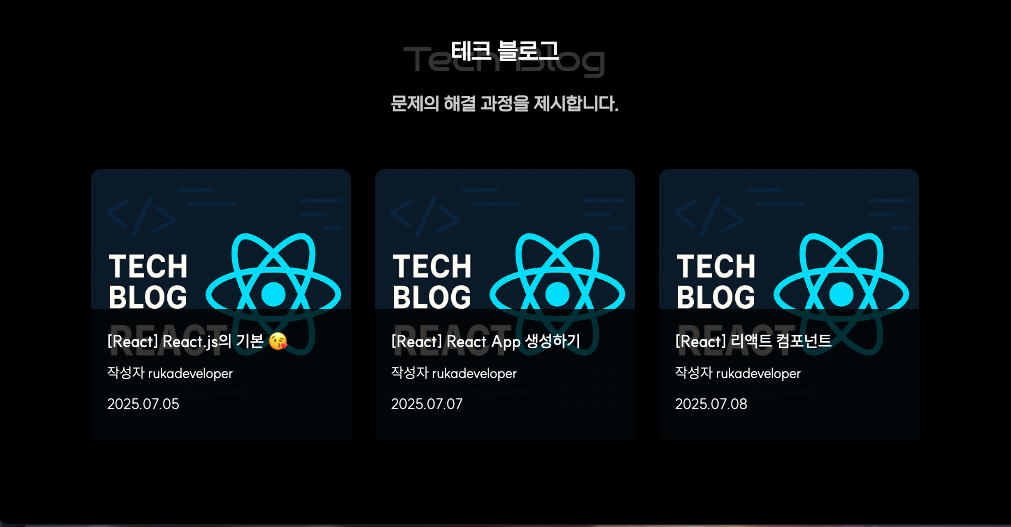This screenshot has height=527, width=1011.
Task: Click the 테크 블로그 section heading
Action: tap(505, 51)
